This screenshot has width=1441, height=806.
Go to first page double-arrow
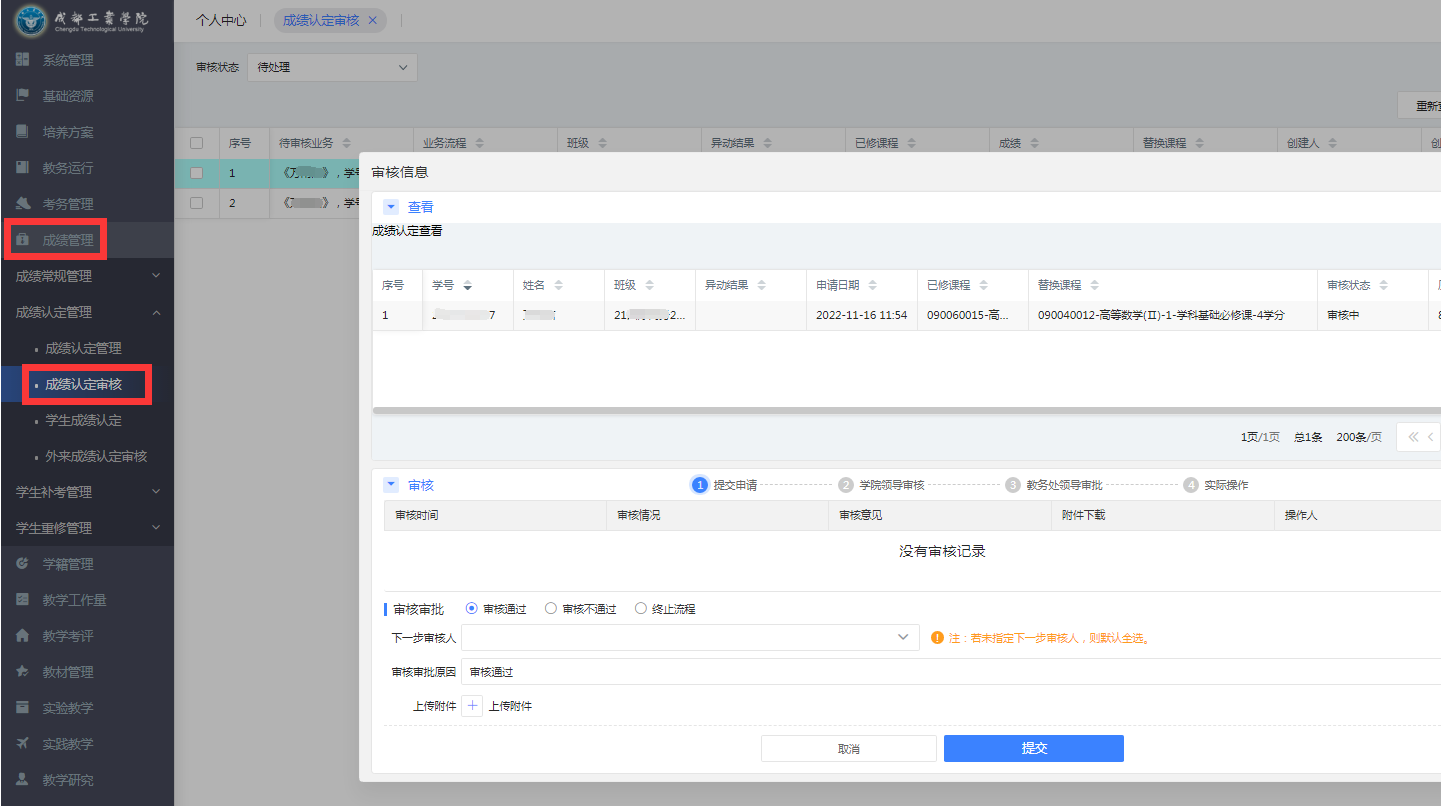point(1413,437)
